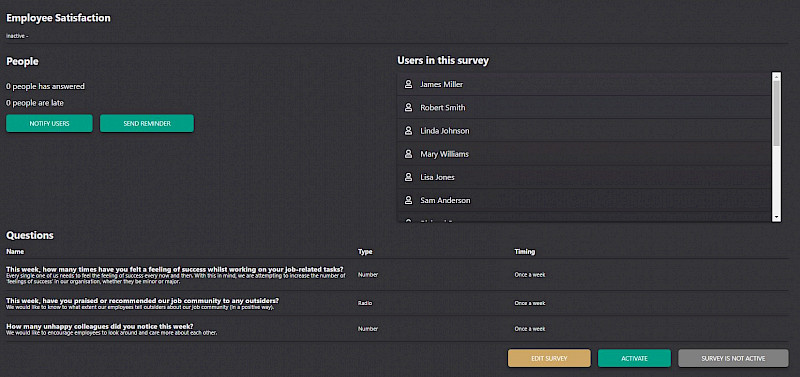The width and height of the screenshot is (800, 377).
Task: Click the unhappy colleagues question
Action: [100, 326]
